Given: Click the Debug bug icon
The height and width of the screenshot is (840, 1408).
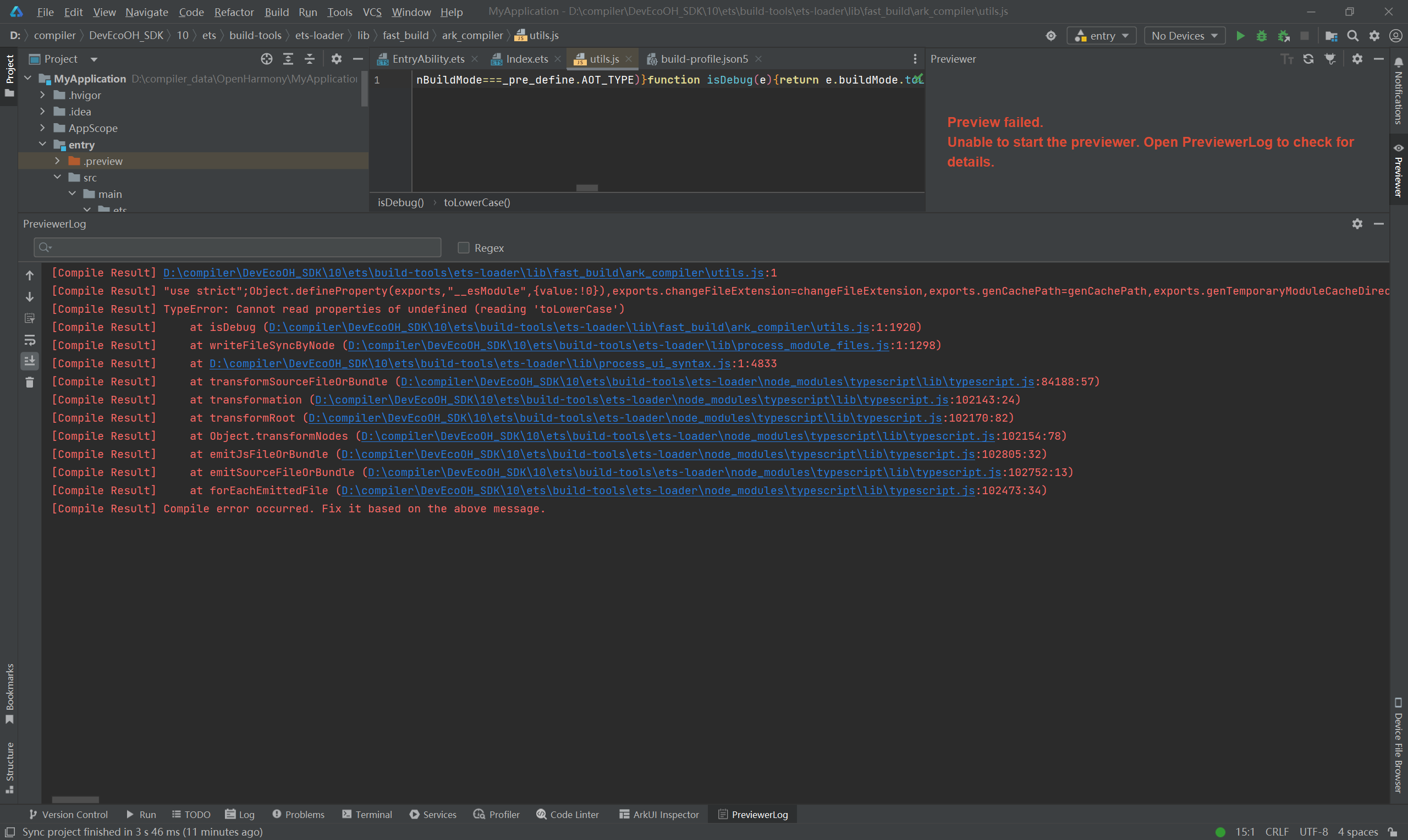Looking at the screenshot, I should pyautogui.click(x=1261, y=36).
